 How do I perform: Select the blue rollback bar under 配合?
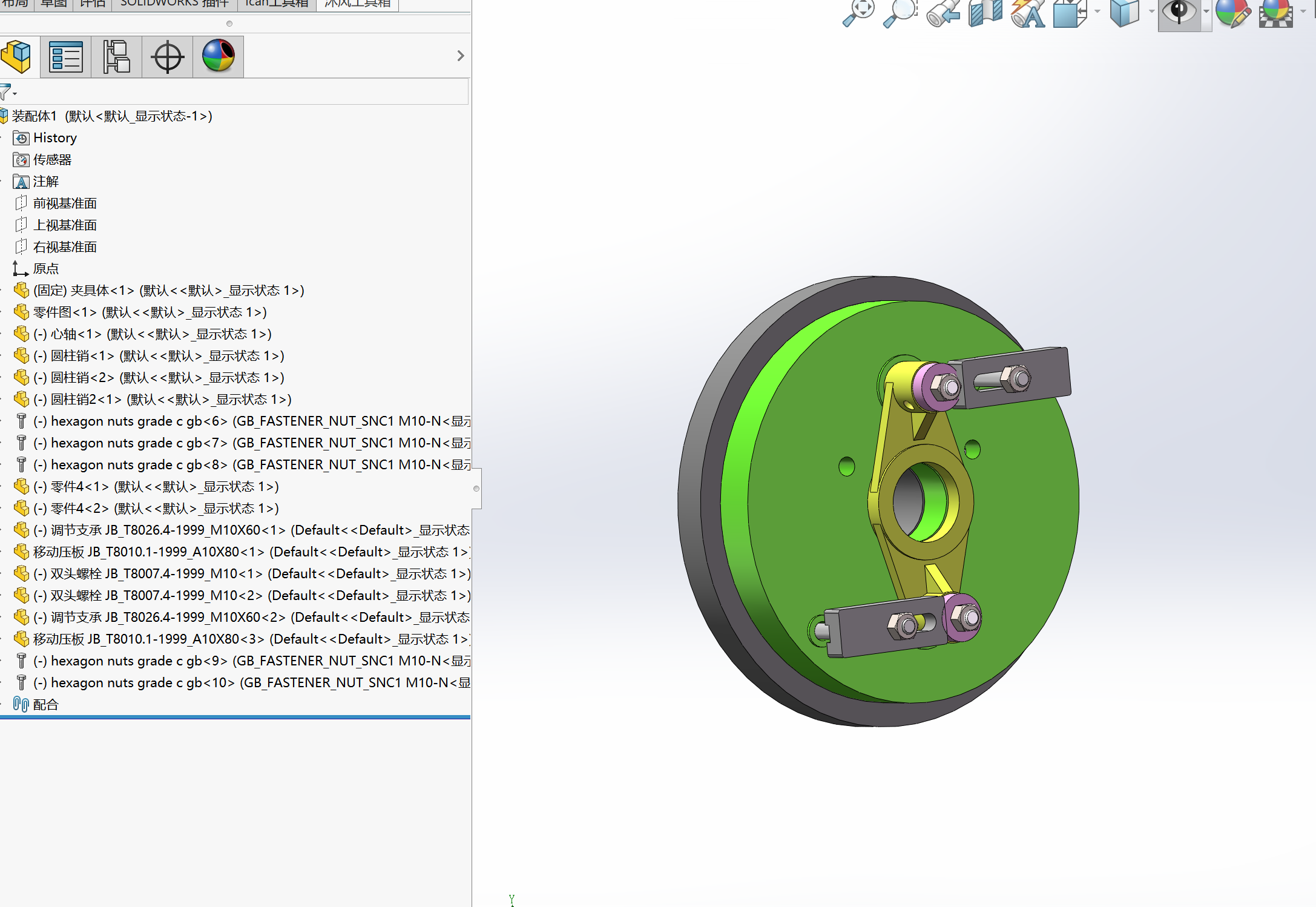tap(235, 717)
